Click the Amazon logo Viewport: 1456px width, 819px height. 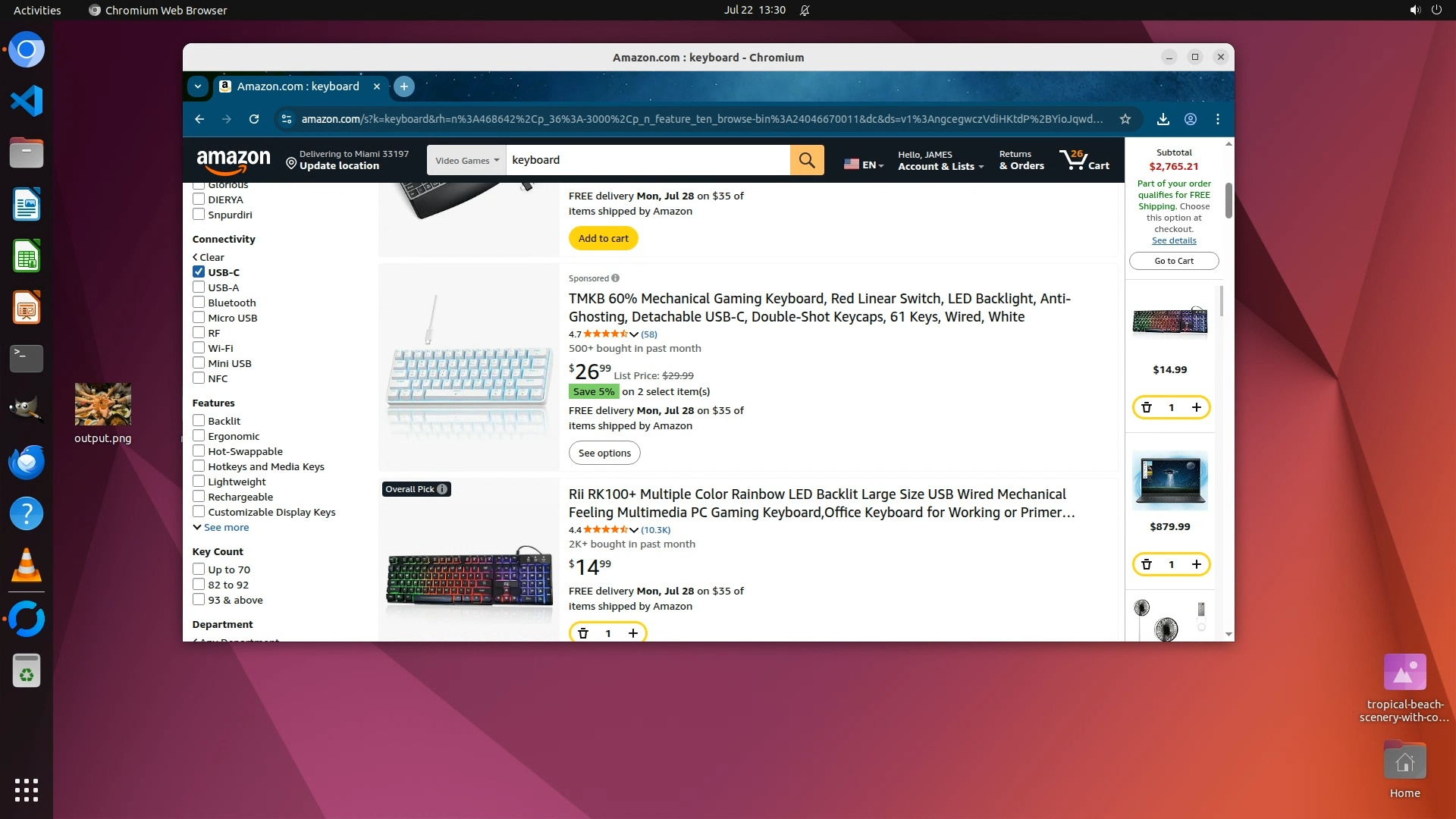(234, 160)
